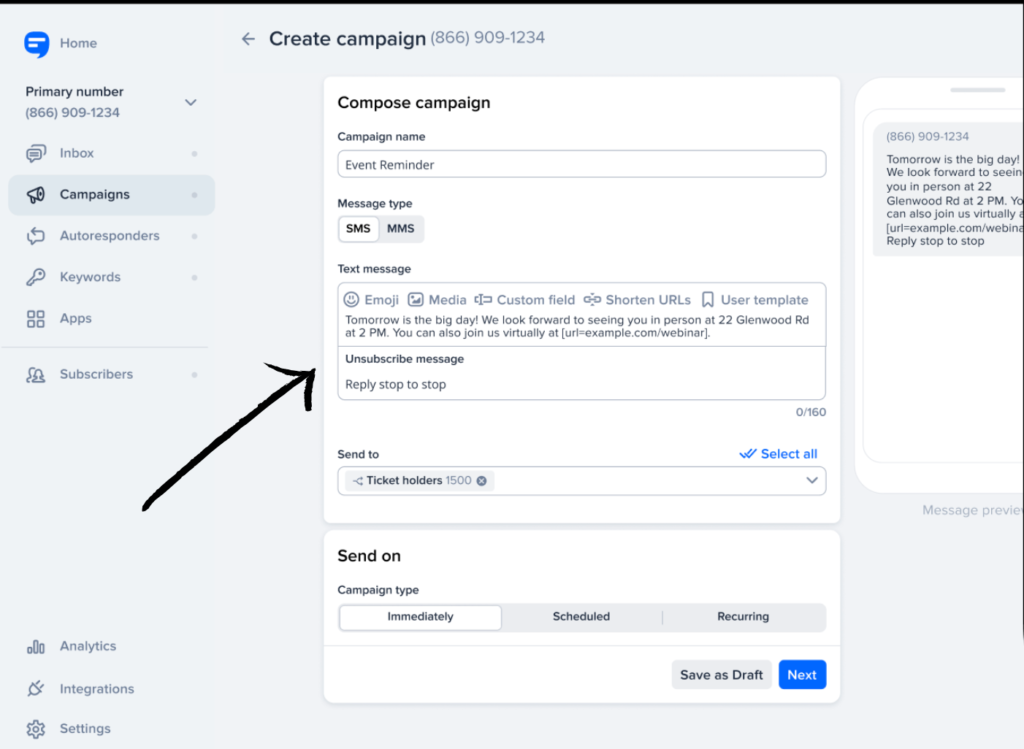Open the Send to dropdown arrow

[812, 481]
